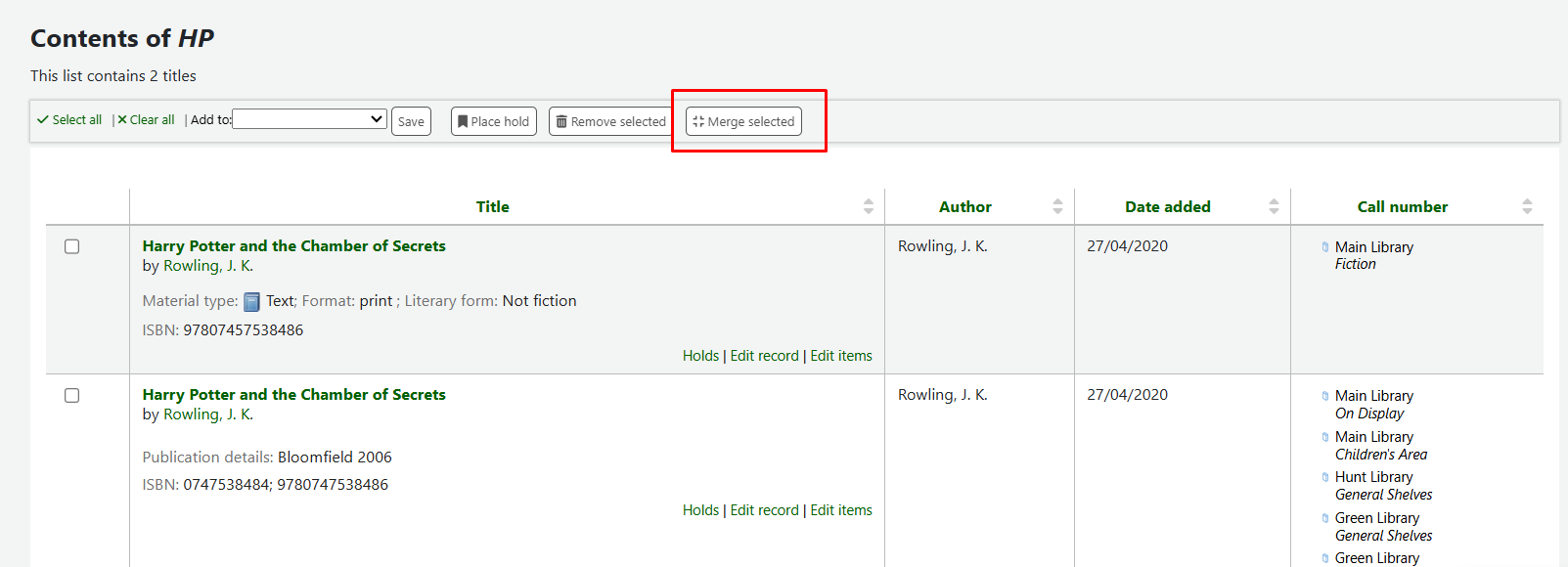Screen dimensions: 1568x567
Task: Click the Hunt Library General Shelves item icon
Action: point(1325,477)
